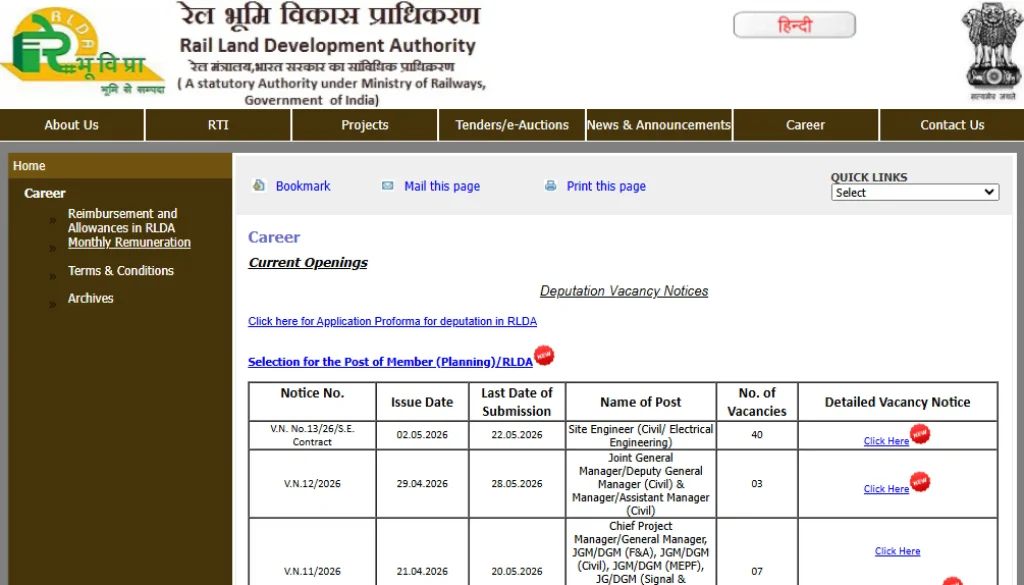Click issue date 29.04.2026 cell
Screen dimensions: 1024x585
(x=422, y=484)
